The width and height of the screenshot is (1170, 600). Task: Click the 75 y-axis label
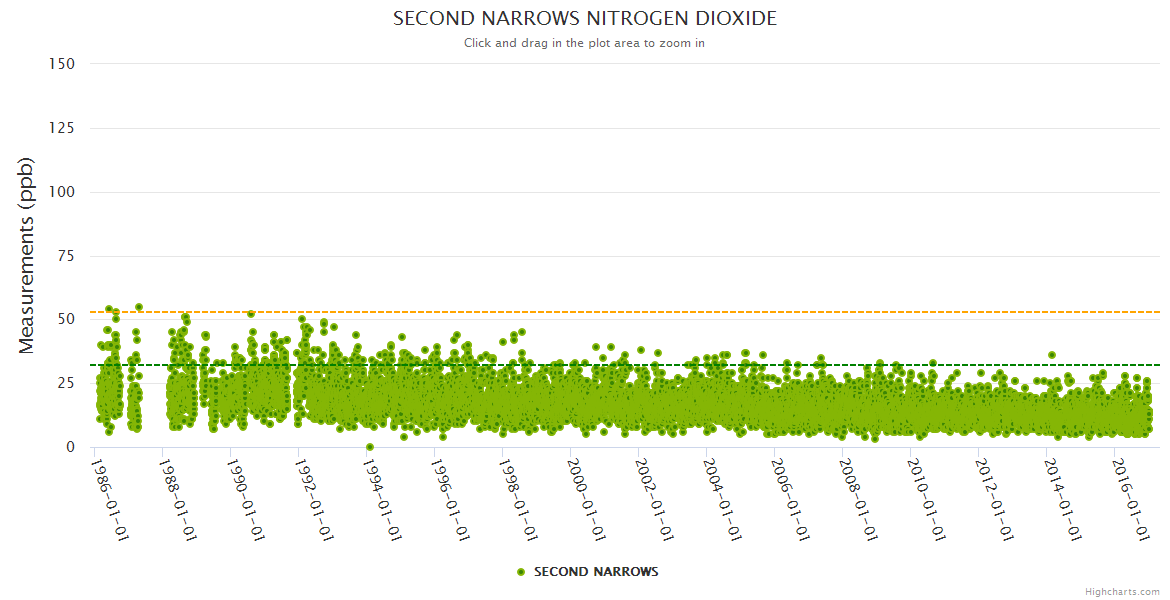pyautogui.click(x=66, y=256)
